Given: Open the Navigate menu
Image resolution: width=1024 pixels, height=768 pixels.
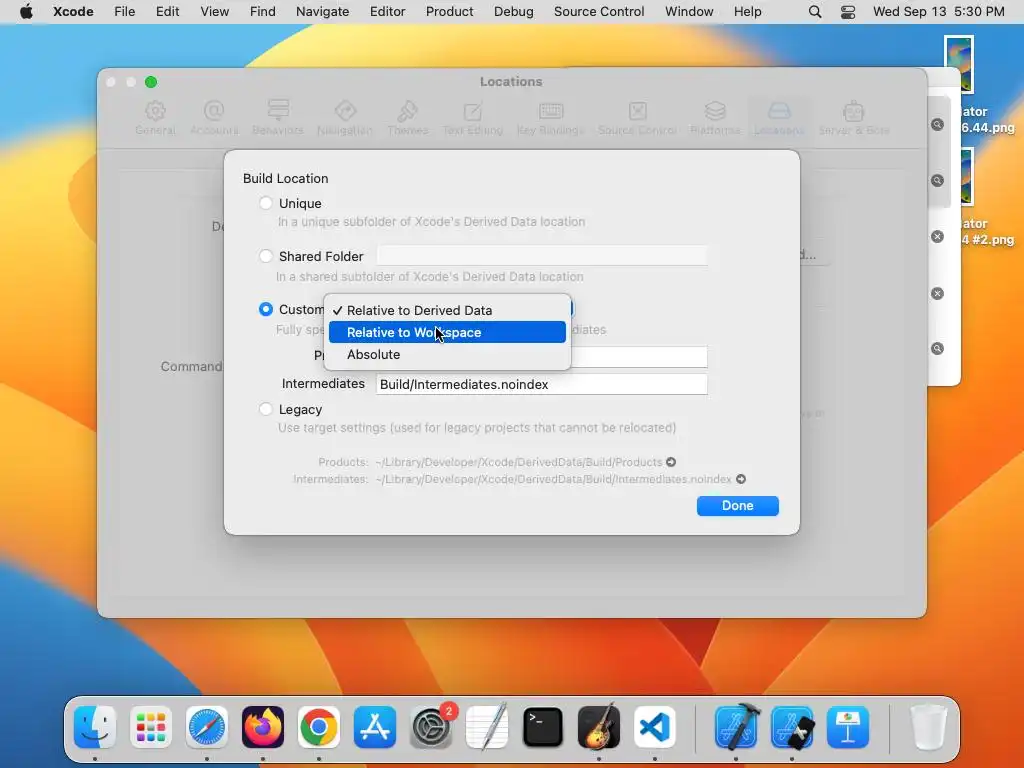Looking at the screenshot, I should [x=322, y=12].
